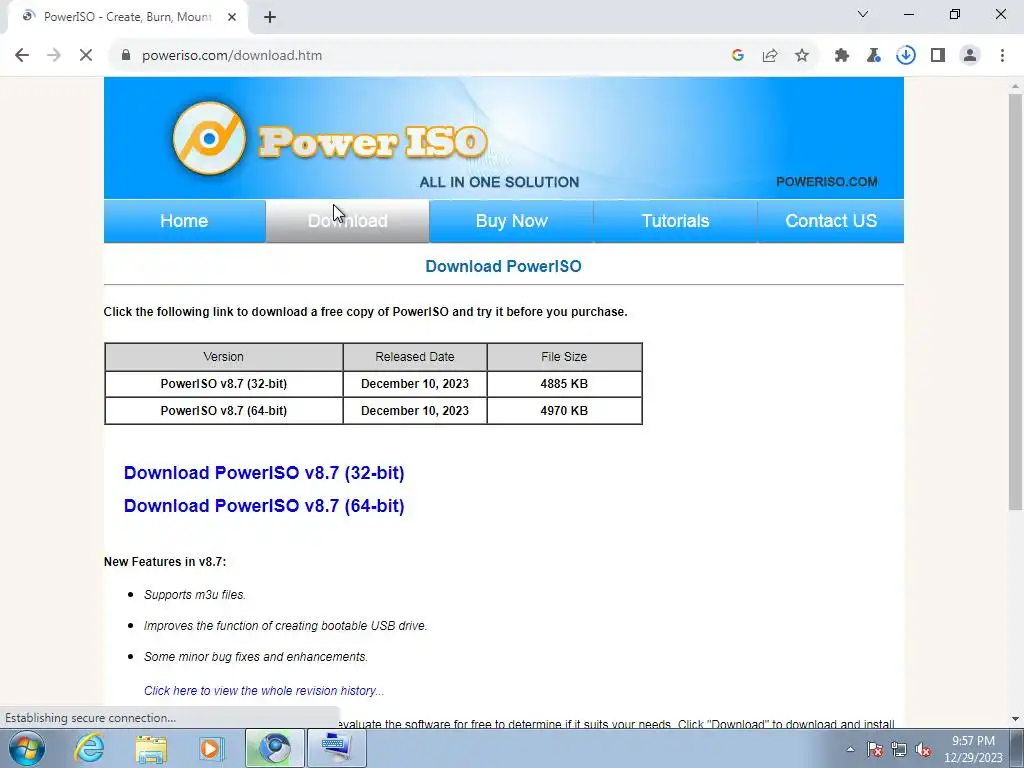Click the Google icon in address bar
This screenshot has height=768, width=1024.
(x=738, y=56)
